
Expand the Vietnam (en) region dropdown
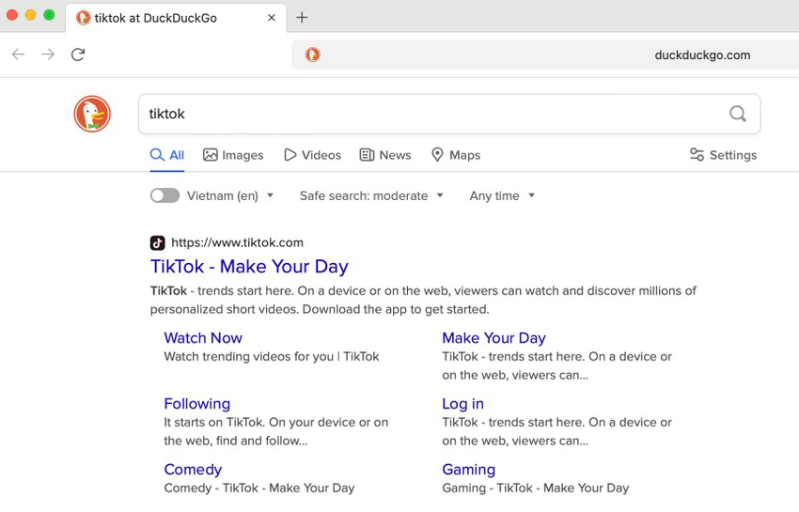tap(230, 196)
